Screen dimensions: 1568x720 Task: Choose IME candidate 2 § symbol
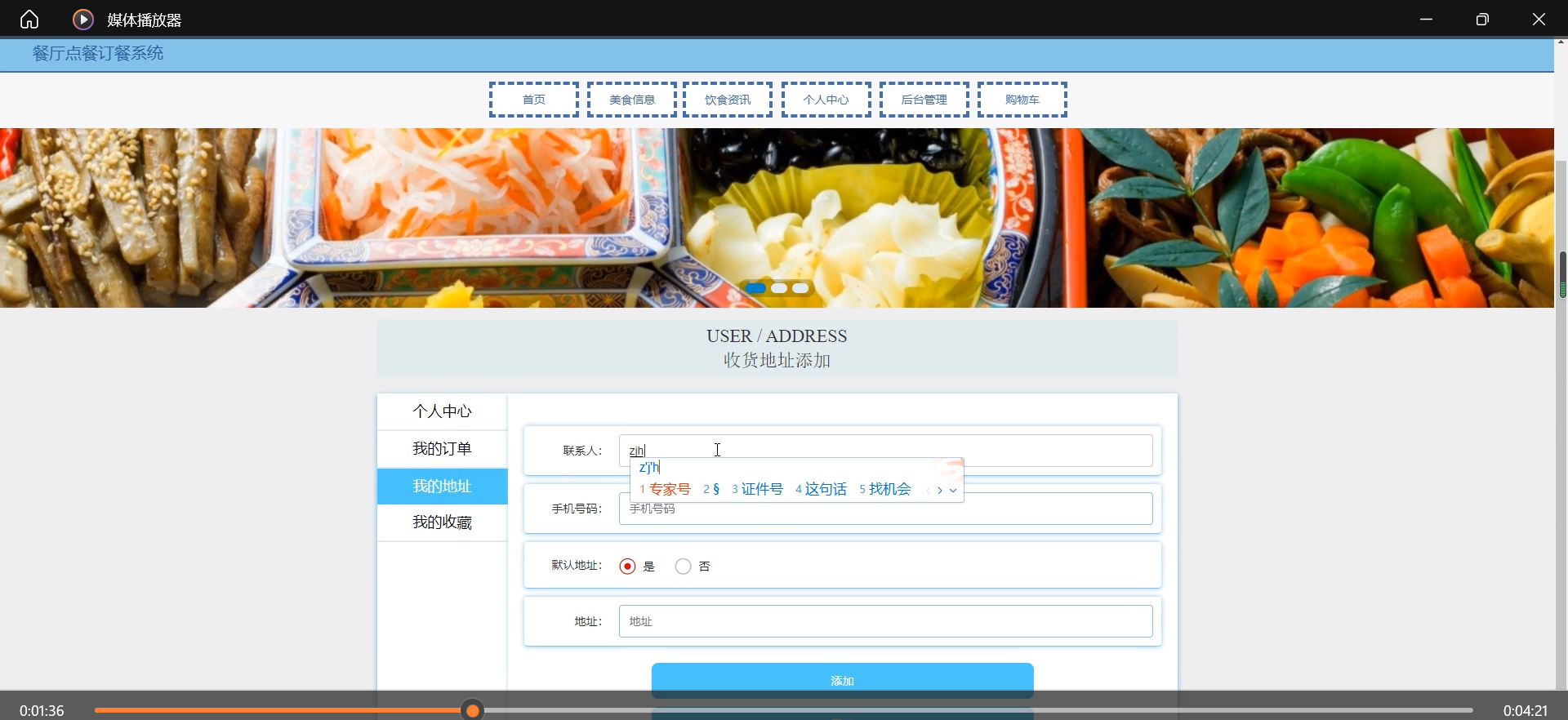click(711, 489)
